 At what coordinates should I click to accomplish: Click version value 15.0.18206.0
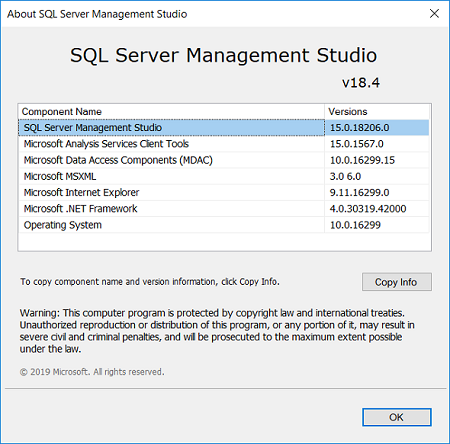360,128
